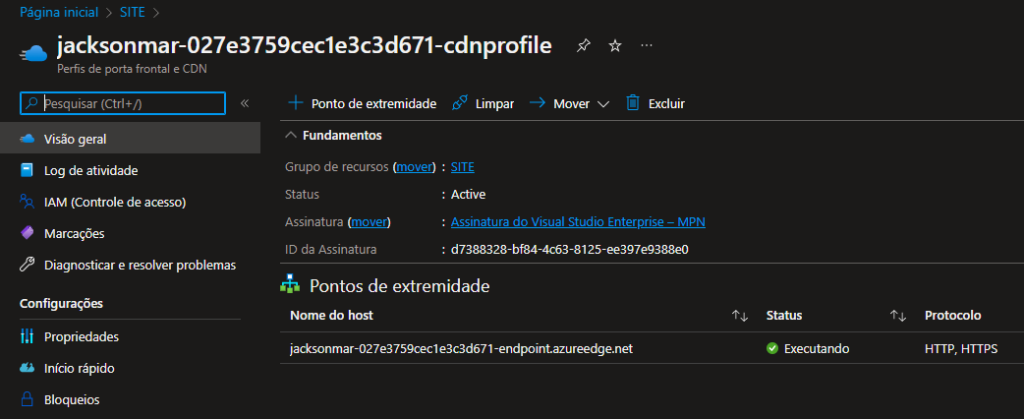Pin the CDN profile to the dashboard
The height and width of the screenshot is (419, 1024).
click(583, 46)
